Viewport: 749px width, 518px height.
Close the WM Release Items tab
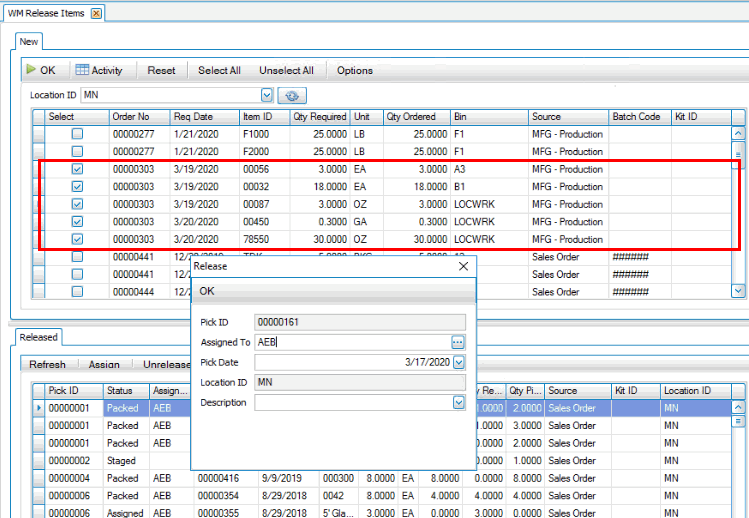coord(96,13)
